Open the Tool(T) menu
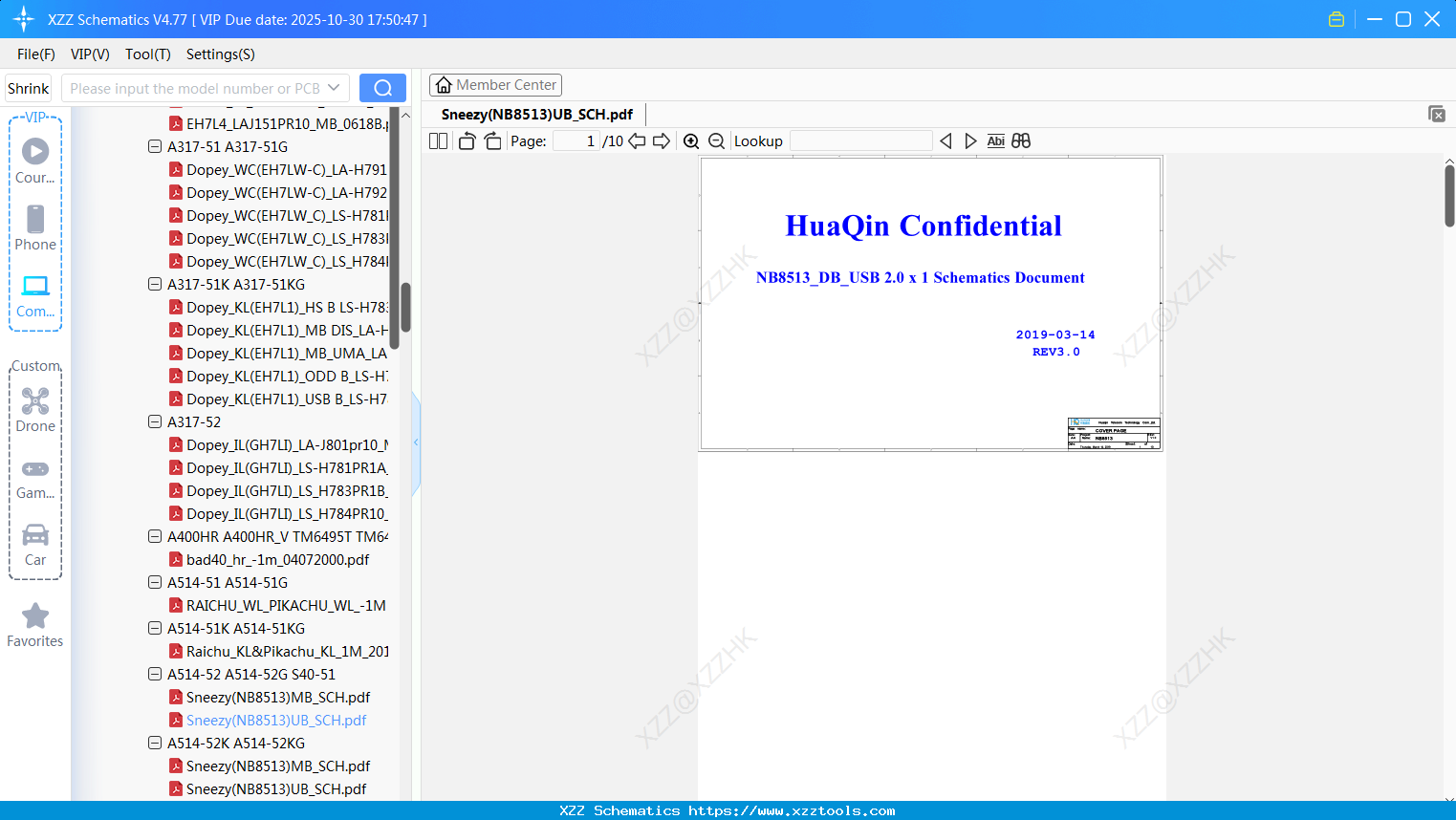Viewport: 1456px width, 820px height. tap(148, 54)
